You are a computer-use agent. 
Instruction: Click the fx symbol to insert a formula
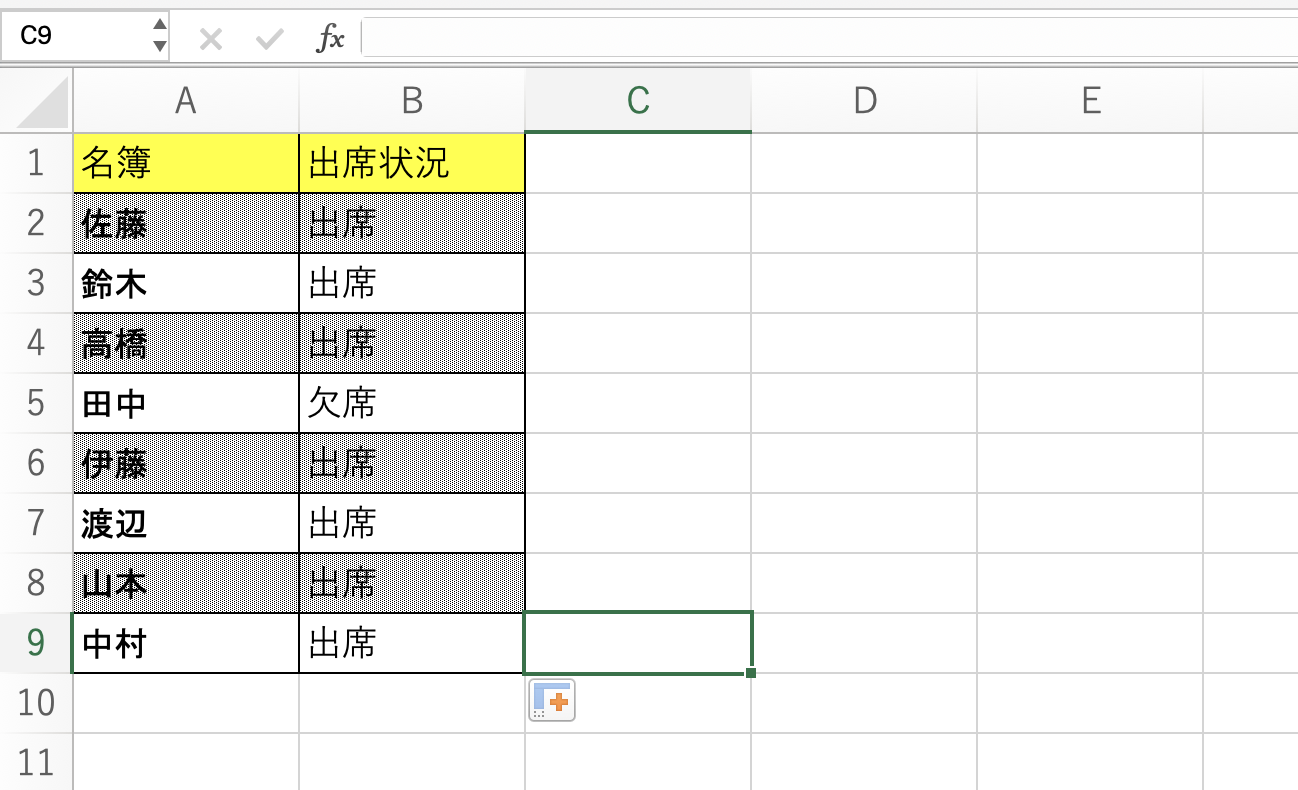tap(330, 37)
